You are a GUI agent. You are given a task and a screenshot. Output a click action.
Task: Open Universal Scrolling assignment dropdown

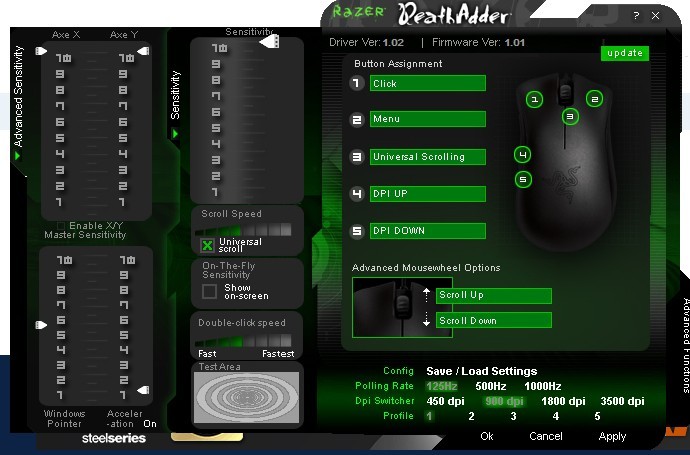point(428,157)
